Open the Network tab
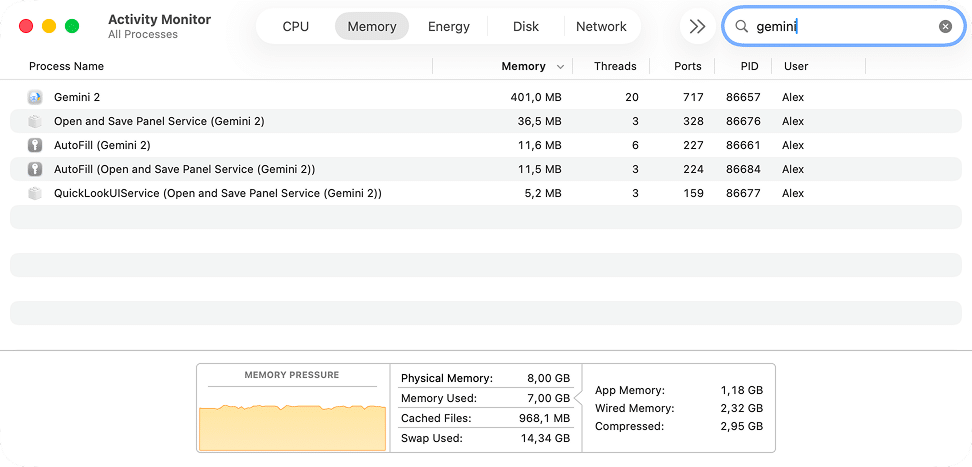Image resolution: width=972 pixels, height=467 pixels. click(601, 27)
